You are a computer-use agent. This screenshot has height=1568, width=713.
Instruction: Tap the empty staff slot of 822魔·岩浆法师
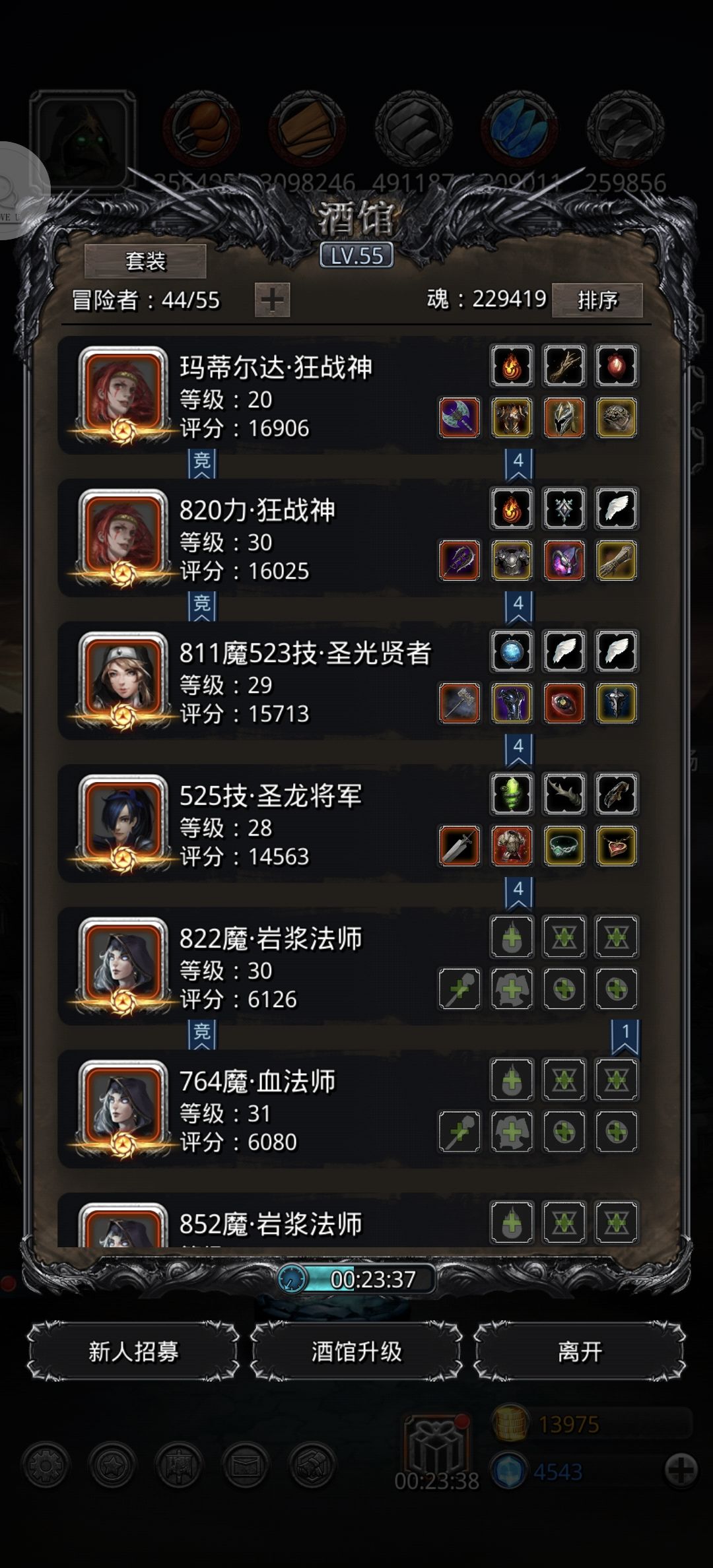tap(459, 989)
